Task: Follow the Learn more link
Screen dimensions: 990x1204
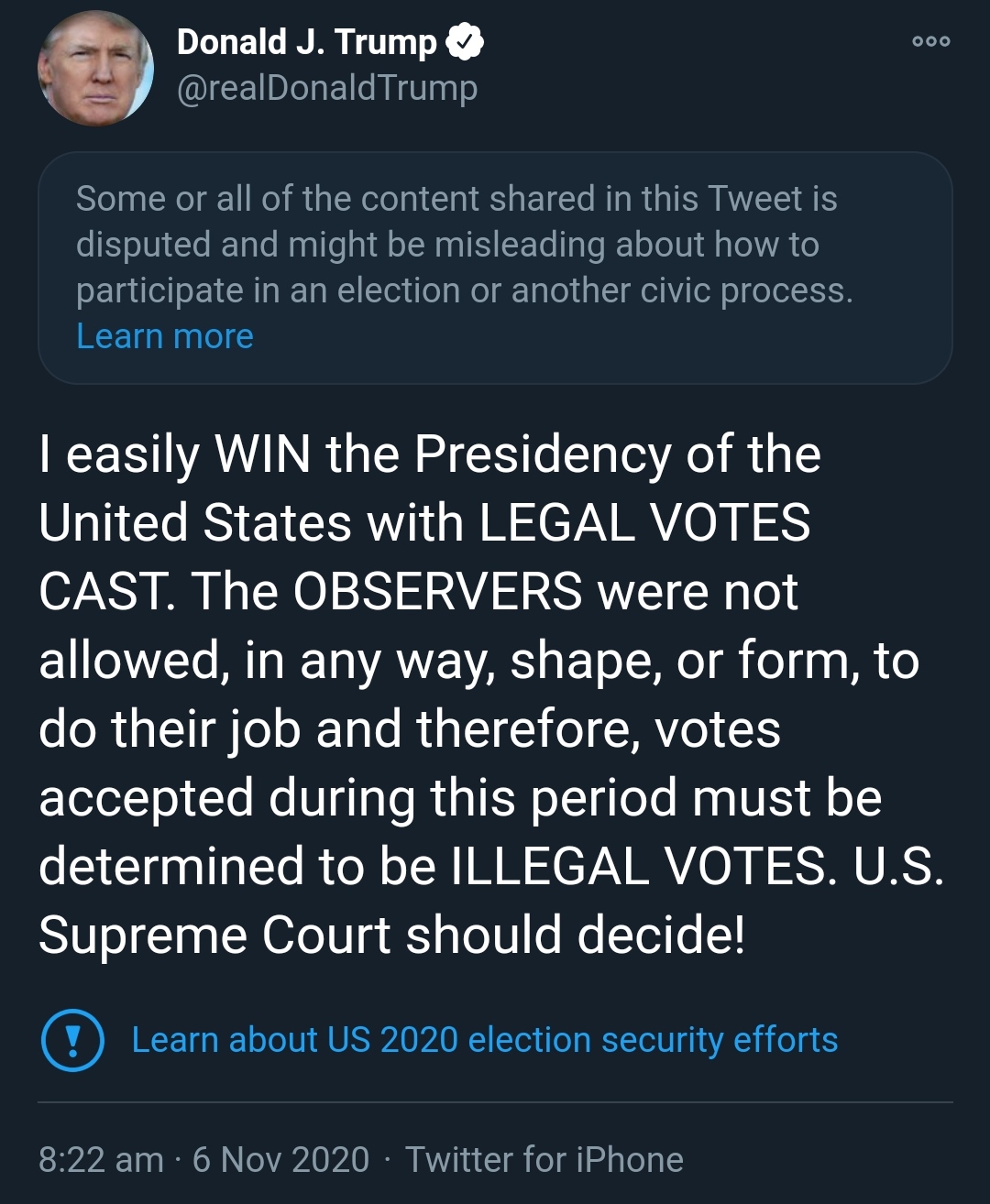Action: coord(165,336)
